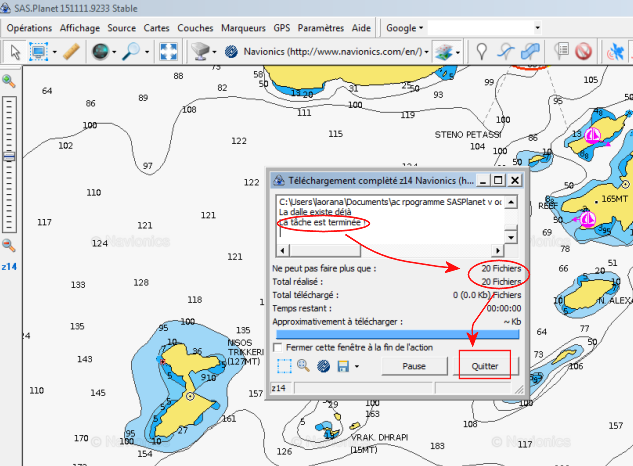The width and height of the screenshot is (633, 466).
Task: Click the dialog's zoom to selection icon
Action: coord(304,366)
